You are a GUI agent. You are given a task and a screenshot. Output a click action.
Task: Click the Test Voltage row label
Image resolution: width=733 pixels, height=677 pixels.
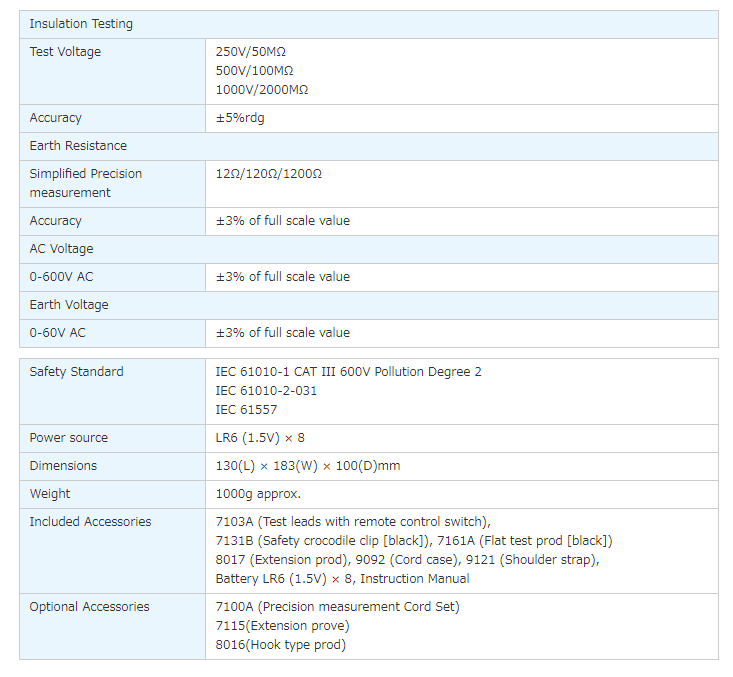[x=65, y=52]
